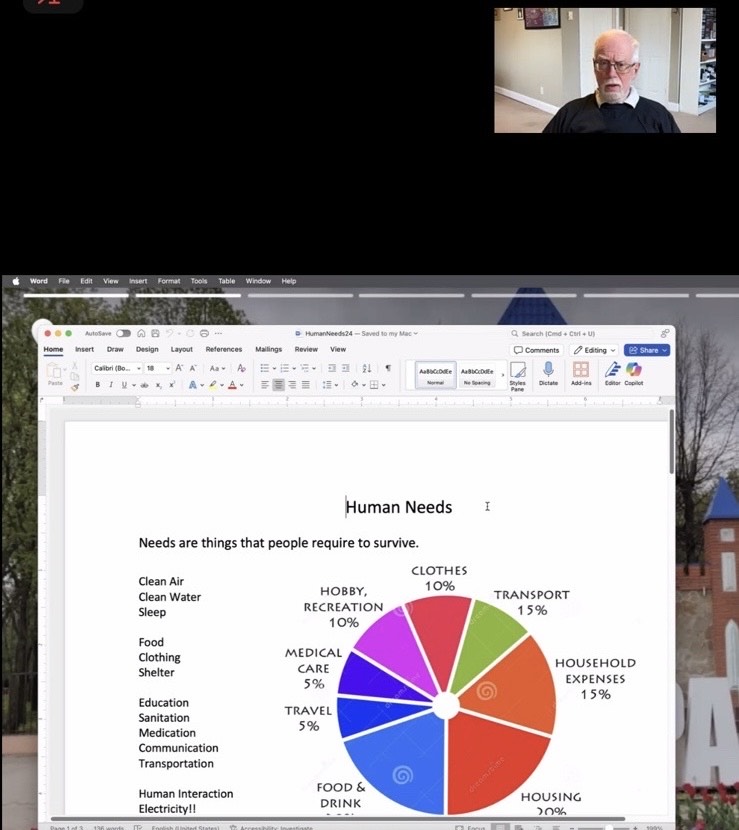Click the Comments button
739x830 pixels.
[x=537, y=350]
